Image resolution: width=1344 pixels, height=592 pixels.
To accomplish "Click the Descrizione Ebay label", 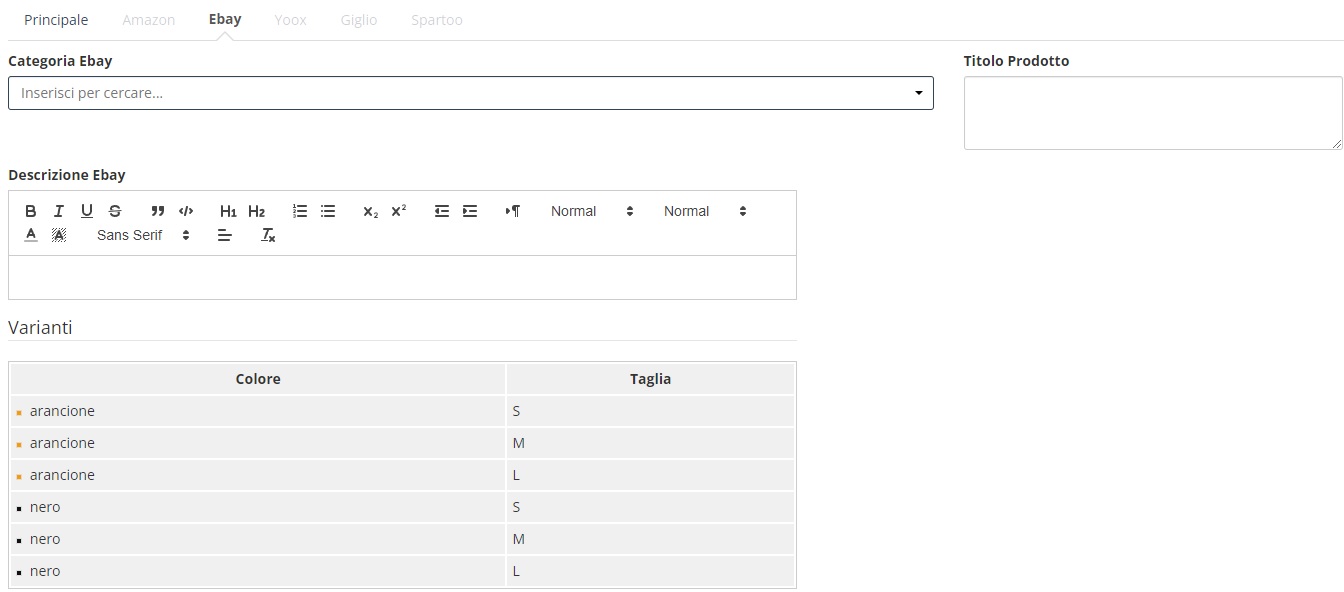I will click(x=67, y=175).
